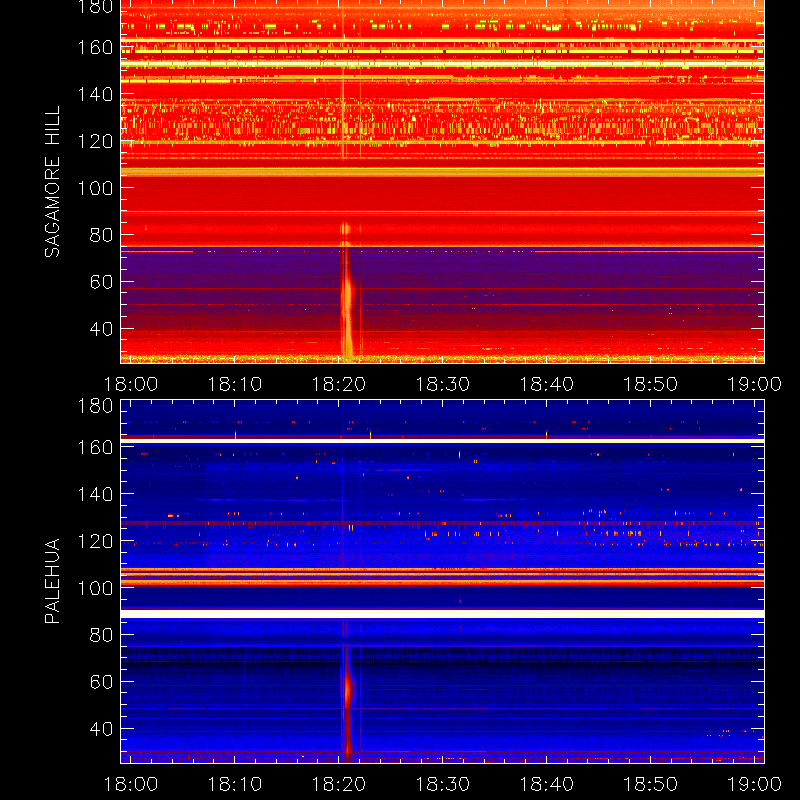Pick the 160 tick label on Palehua axis
This screenshot has width=800, height=800.
(95, 447)
